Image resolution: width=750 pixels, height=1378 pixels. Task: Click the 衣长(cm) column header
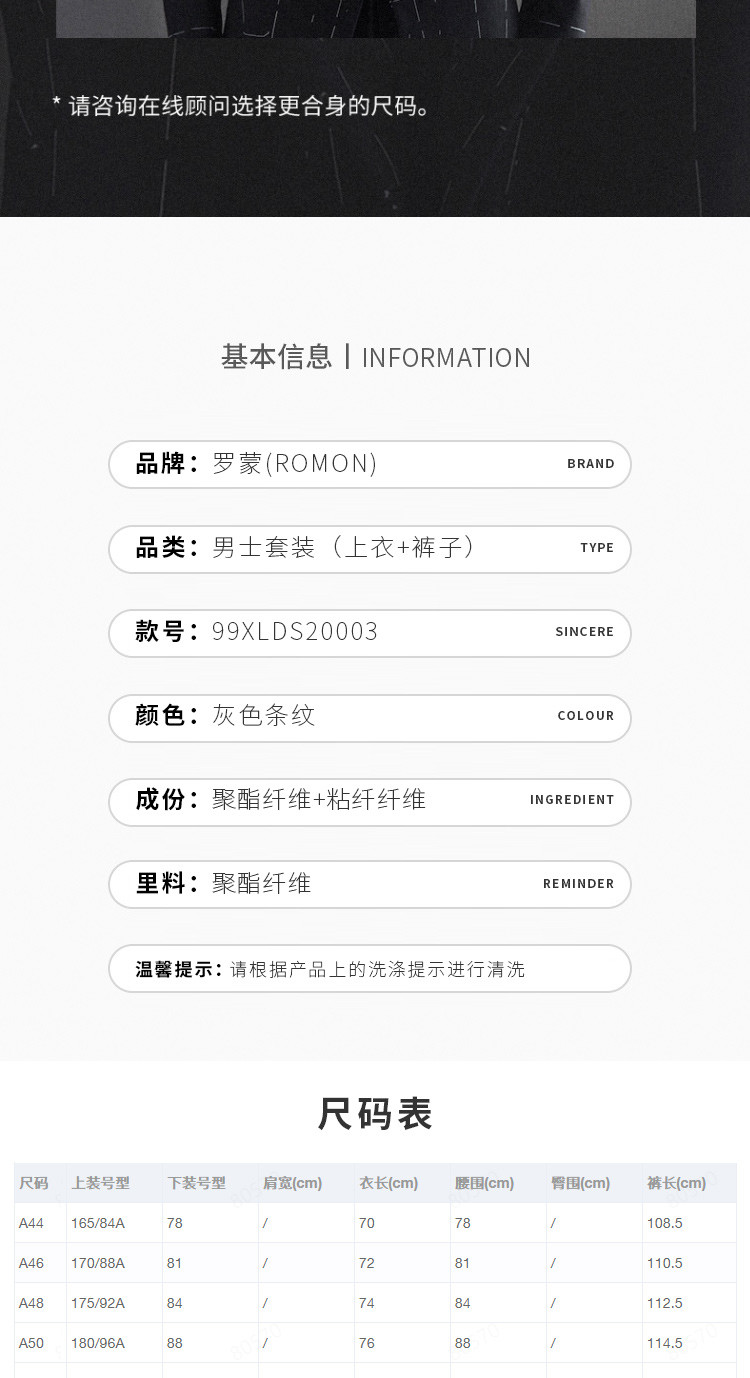click(x=388, y=1183)
